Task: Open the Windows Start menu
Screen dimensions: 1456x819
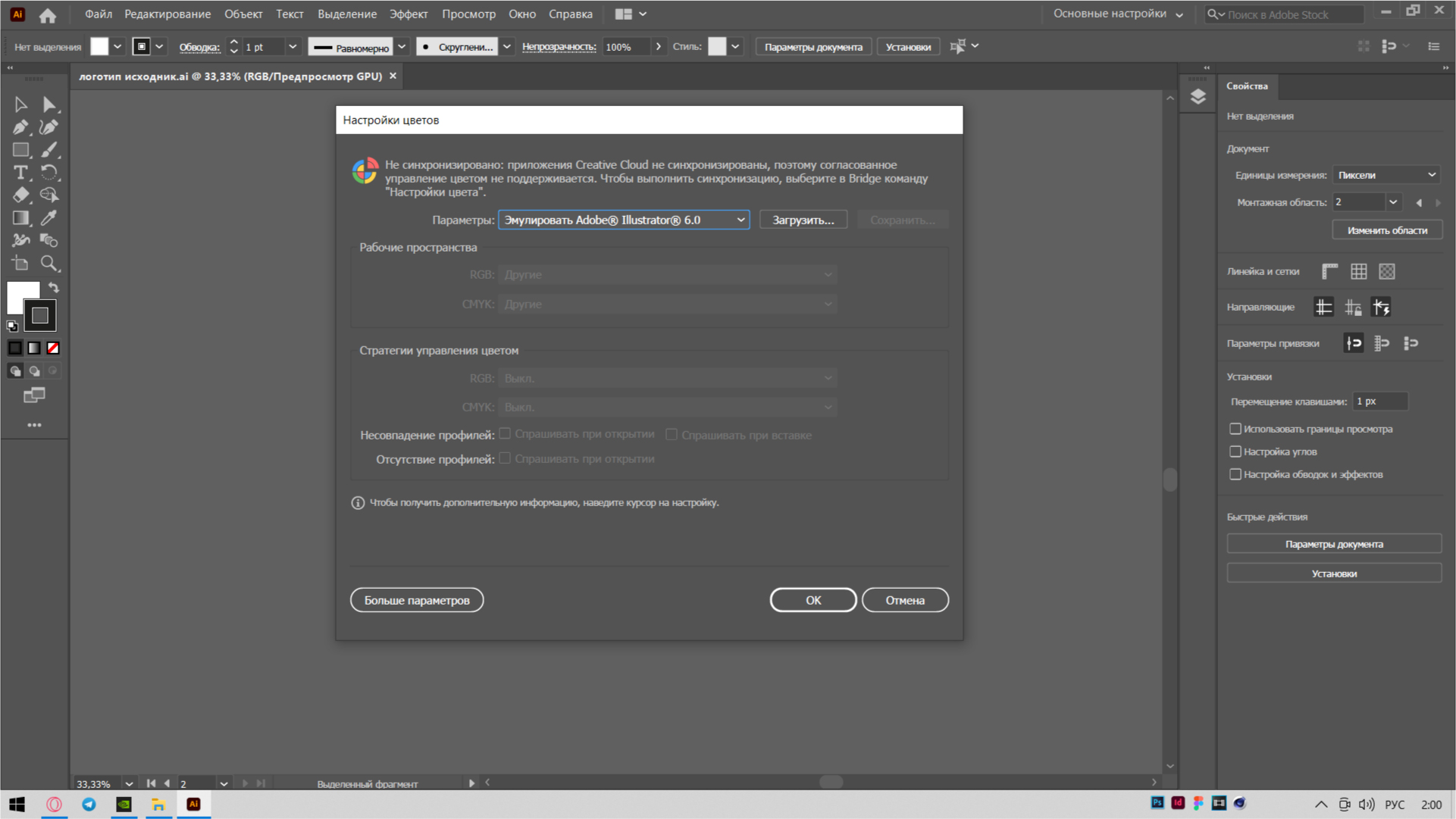Action: click(x=17, y=804)
